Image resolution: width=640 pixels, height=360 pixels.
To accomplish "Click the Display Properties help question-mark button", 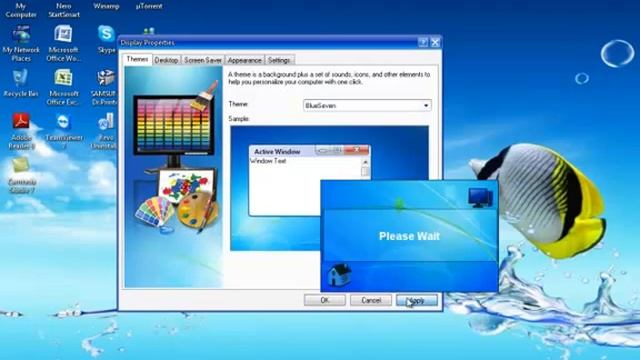I will point(423,42).
